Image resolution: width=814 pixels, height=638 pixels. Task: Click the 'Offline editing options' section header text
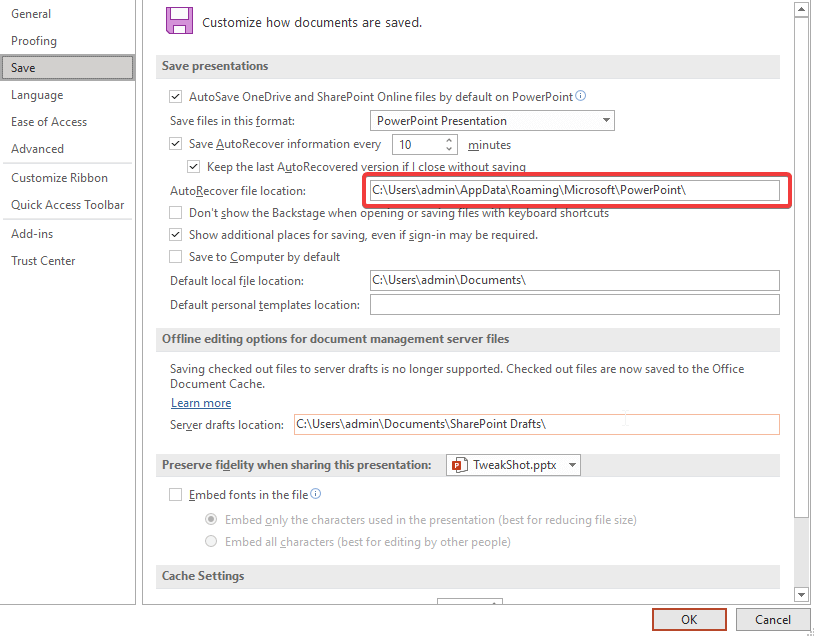(x=335, y=339)
